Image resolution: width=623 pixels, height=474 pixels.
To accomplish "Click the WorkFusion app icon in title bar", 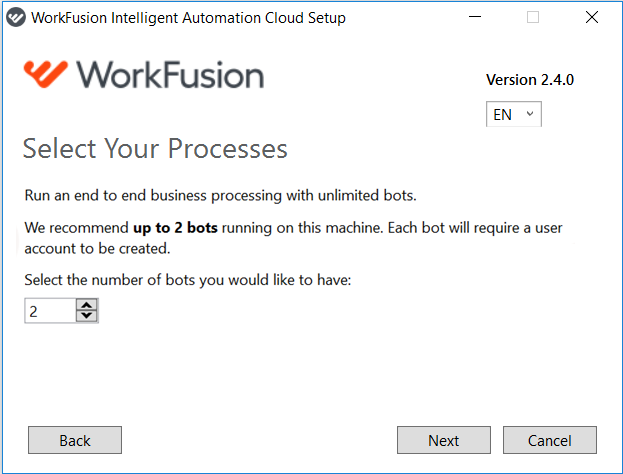I will [x=16, y=17].
